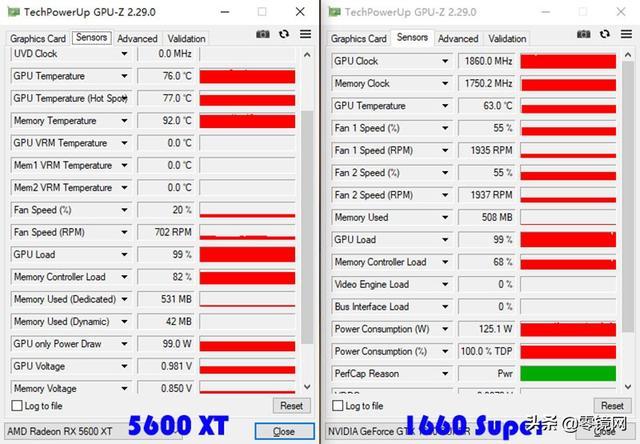The height and width of the screenshot is (444, 640).
Task: Open Memory Used (Dynamic) dropdown
Action: [124, 322]
